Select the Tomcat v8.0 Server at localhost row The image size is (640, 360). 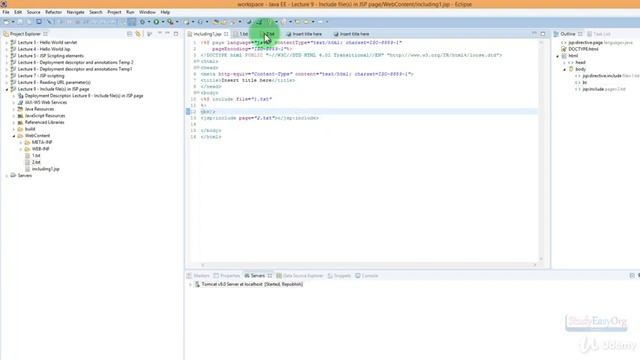[x=252, y=284]
